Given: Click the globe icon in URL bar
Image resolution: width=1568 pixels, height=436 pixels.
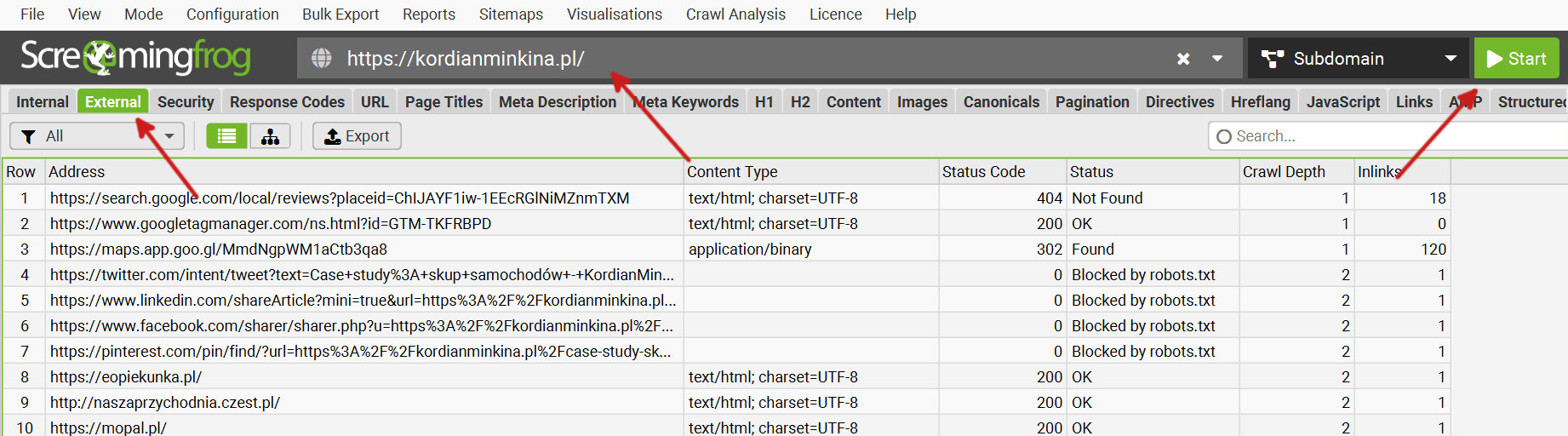Looking at the screenshot, I should [x=321, y=58].
